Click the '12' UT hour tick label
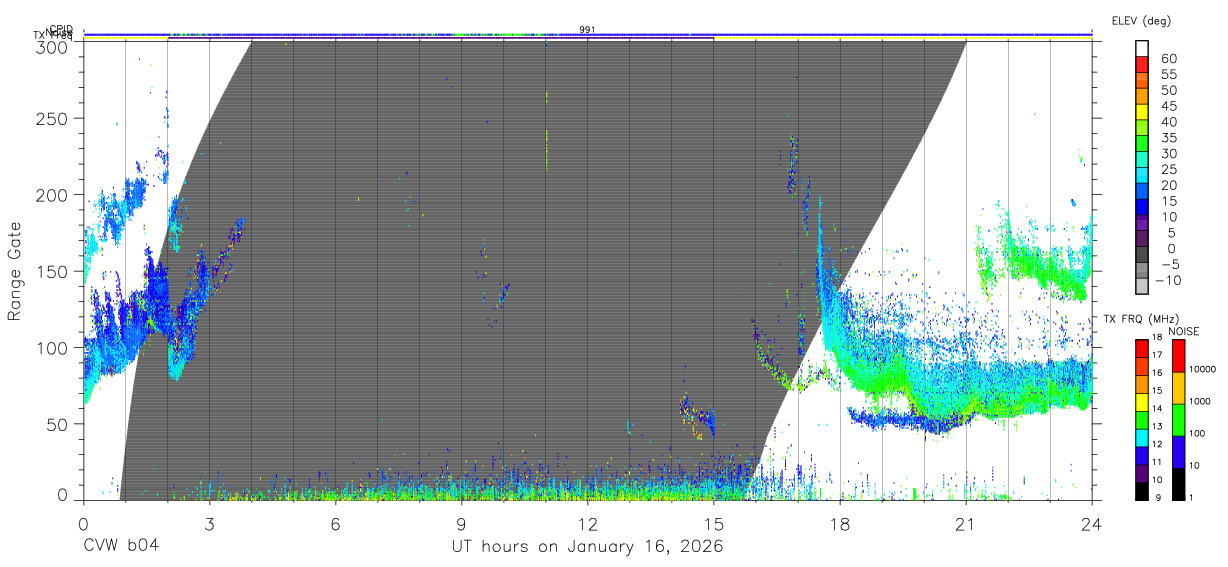Screen dimensions: 1228x567 [x=587, y=522]
